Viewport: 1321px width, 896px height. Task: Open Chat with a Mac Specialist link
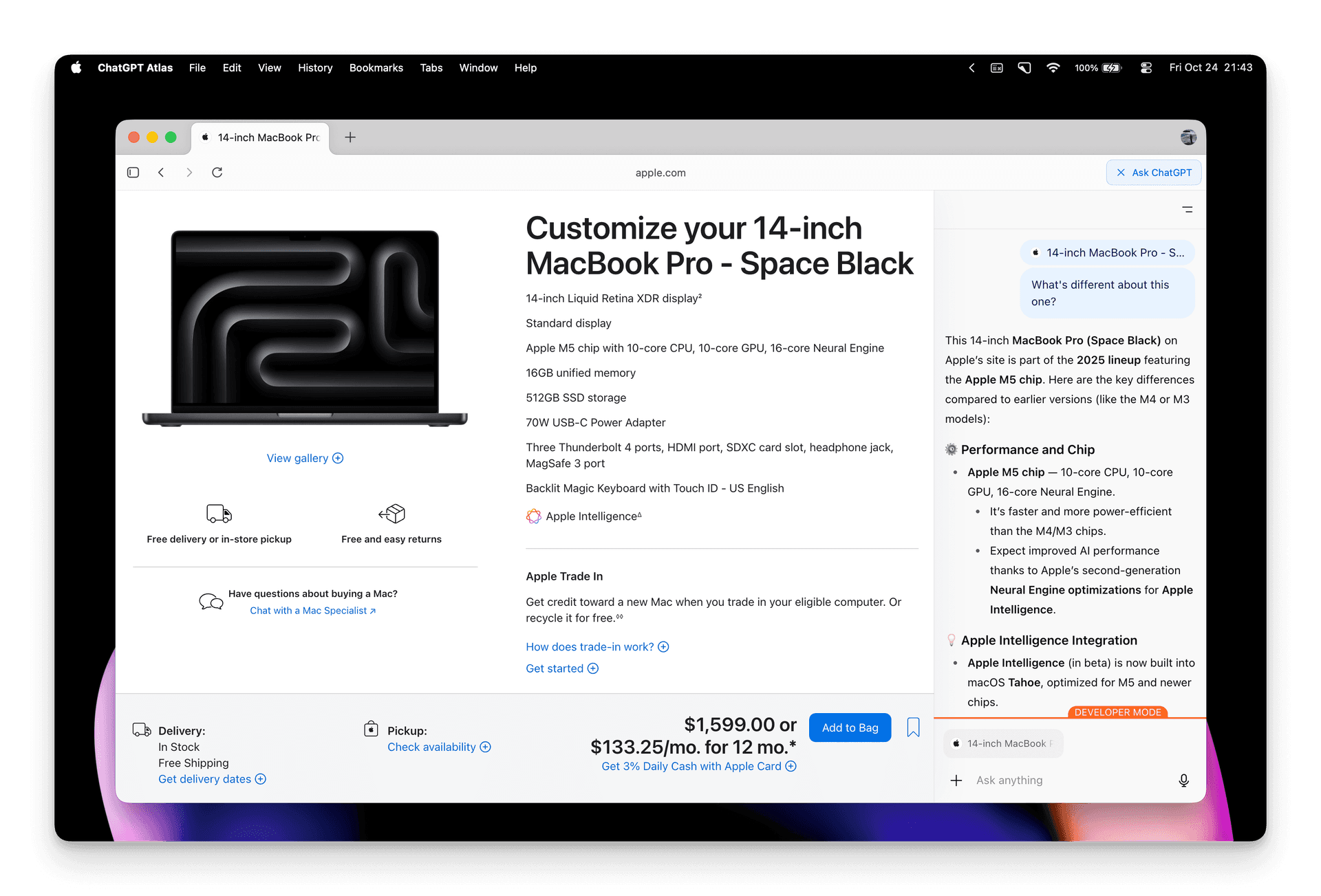[x=312, y=611]
